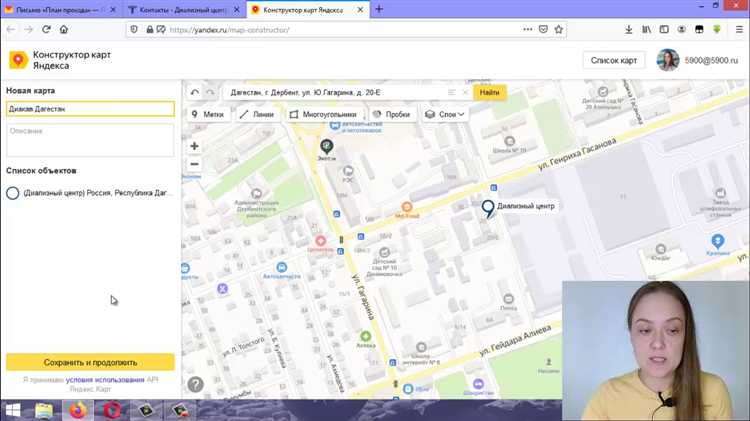Select Диализный центр object in the list
The width and height of the screenshot is (750, 421).
tap(97, 192)
